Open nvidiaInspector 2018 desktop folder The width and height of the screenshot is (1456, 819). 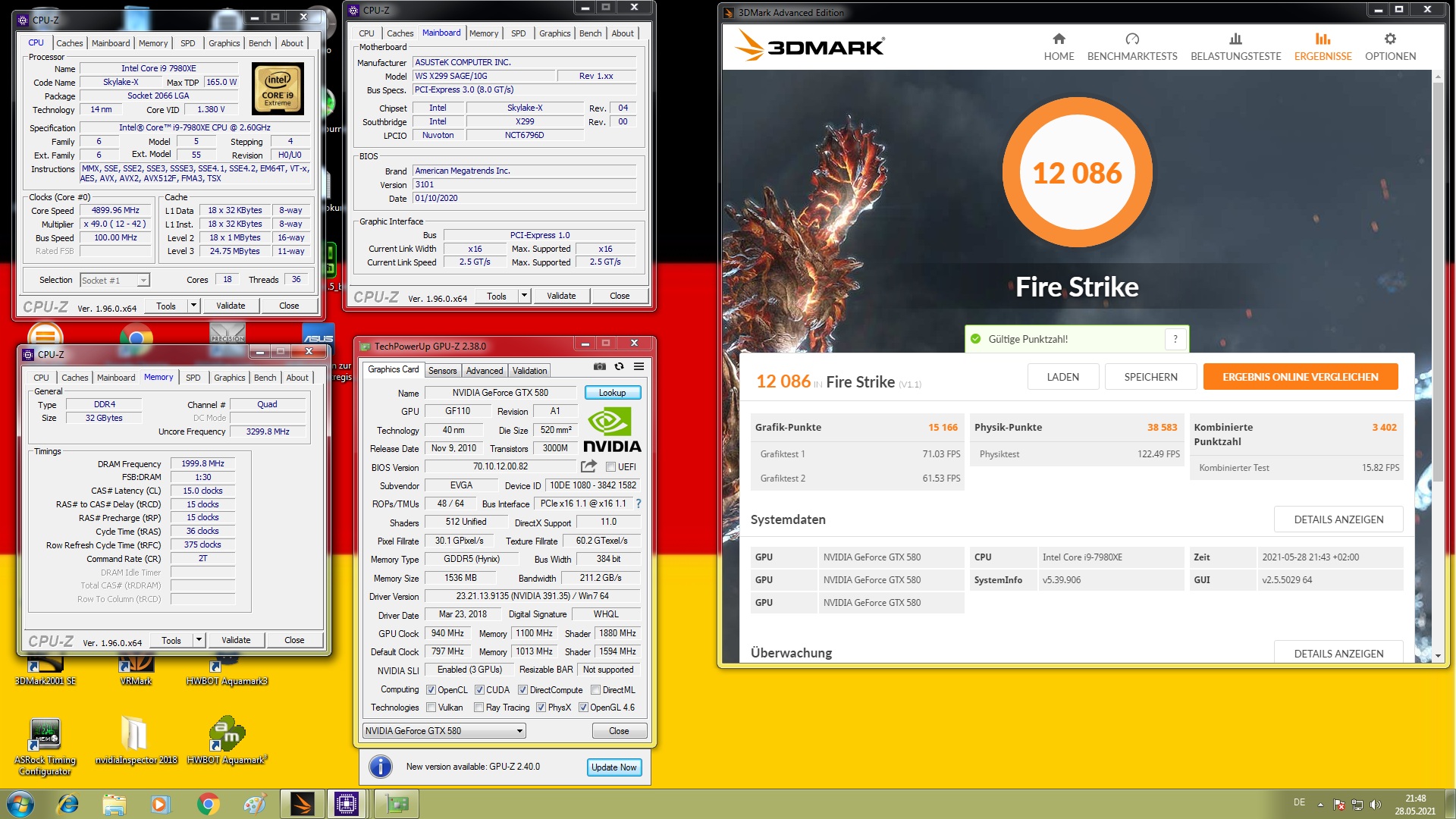tap(136, 740)
